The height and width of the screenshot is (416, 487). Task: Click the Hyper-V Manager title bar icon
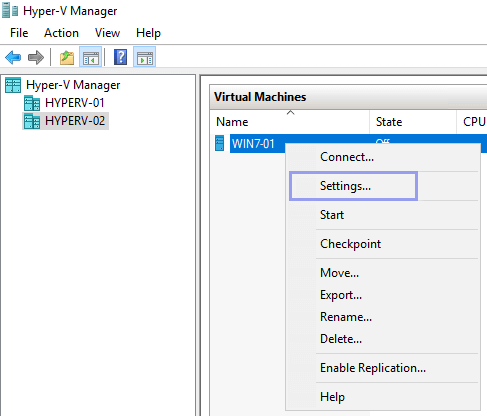click(x=10, y=10)
